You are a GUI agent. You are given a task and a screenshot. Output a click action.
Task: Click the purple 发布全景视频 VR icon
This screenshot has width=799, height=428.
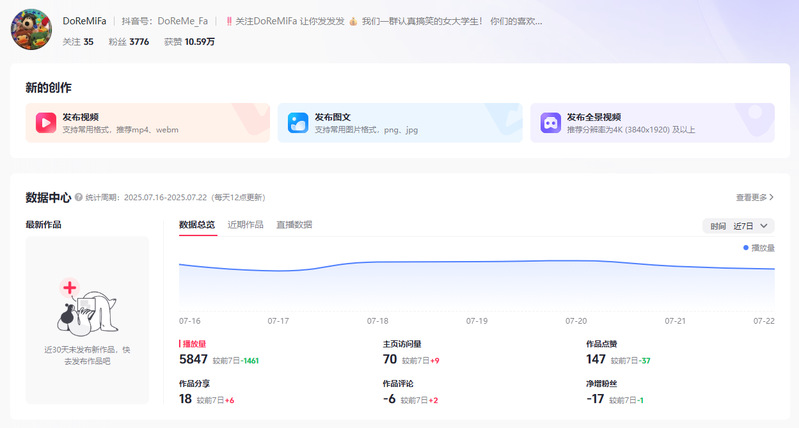pyautogui.click(x=550, y=122)
